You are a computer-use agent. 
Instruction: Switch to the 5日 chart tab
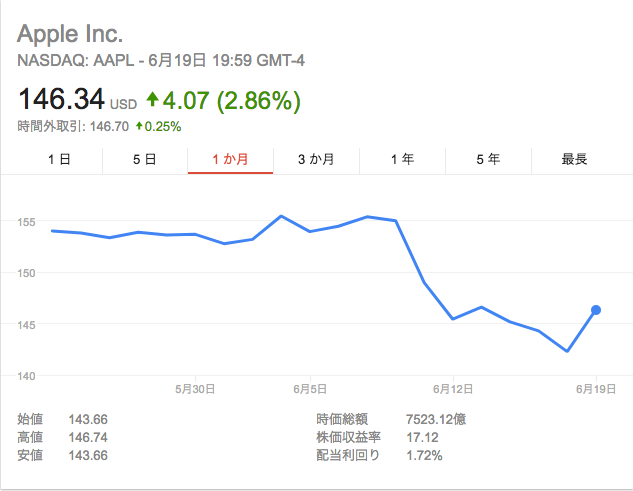[145, 159]
